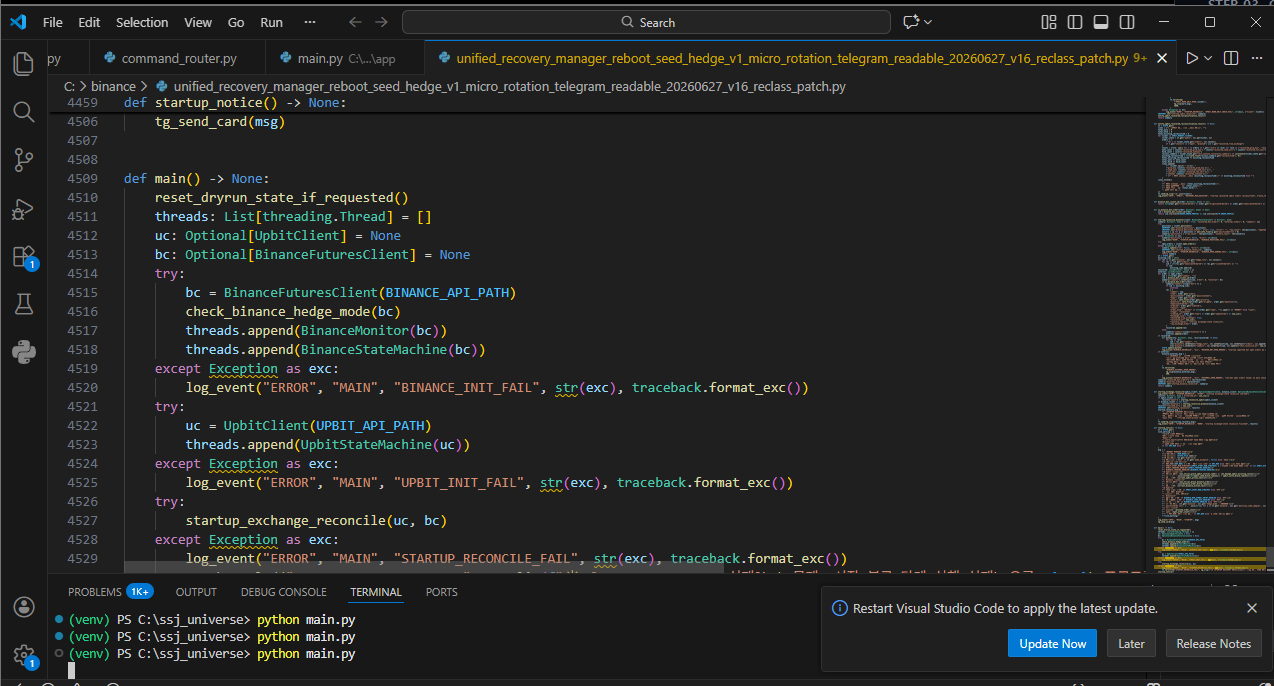This screenshot has width=1274, height=686.
Task: Click the title bar Search field
Action: point(646,22)
